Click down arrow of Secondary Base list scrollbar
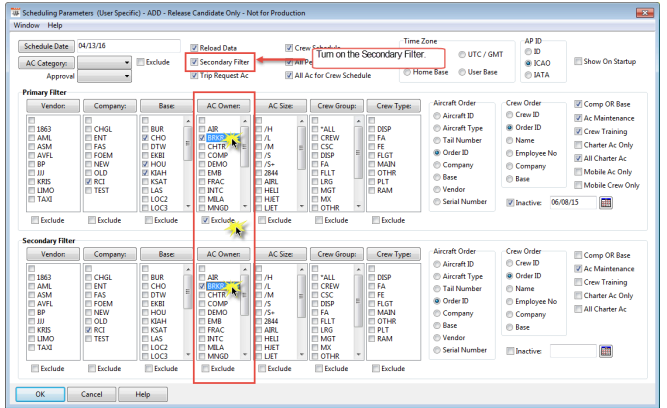 click(188, 354)
